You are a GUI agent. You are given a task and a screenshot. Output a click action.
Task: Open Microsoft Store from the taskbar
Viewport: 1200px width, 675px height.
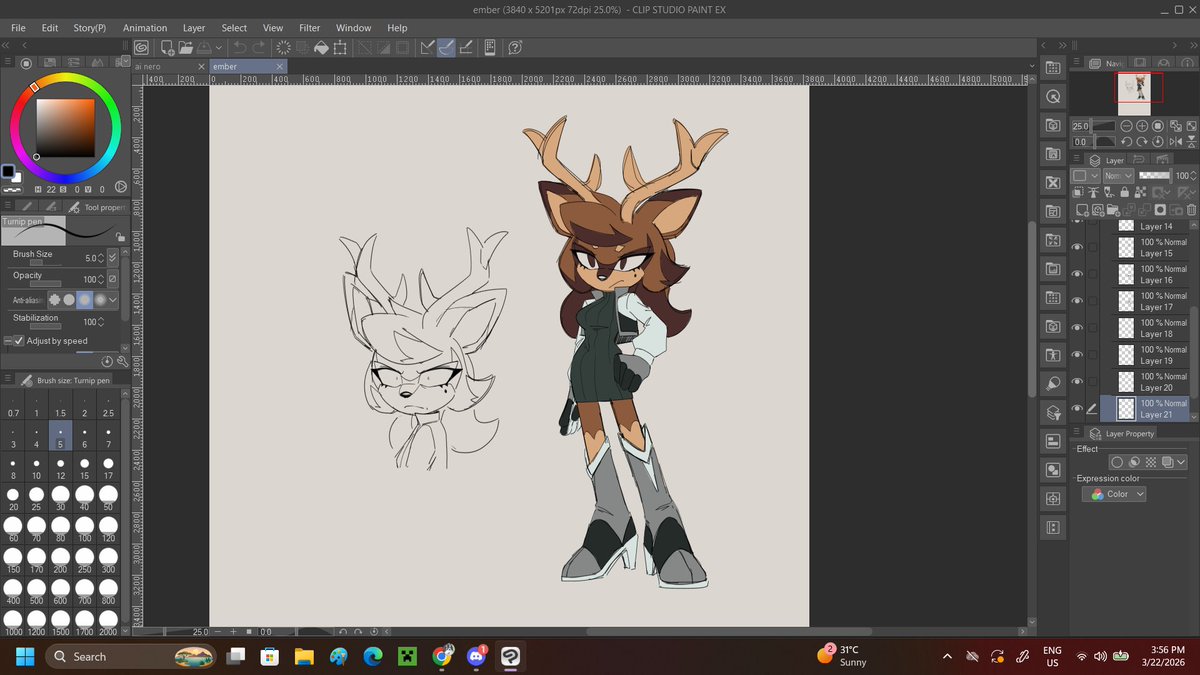[268, 656]
